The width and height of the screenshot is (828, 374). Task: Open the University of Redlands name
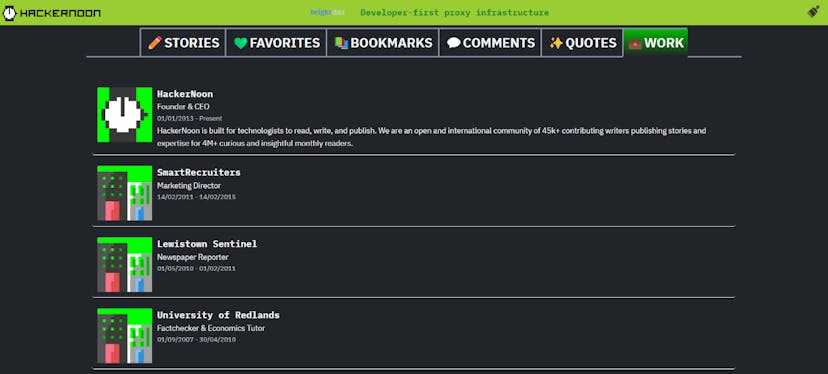tap(218, 315)
